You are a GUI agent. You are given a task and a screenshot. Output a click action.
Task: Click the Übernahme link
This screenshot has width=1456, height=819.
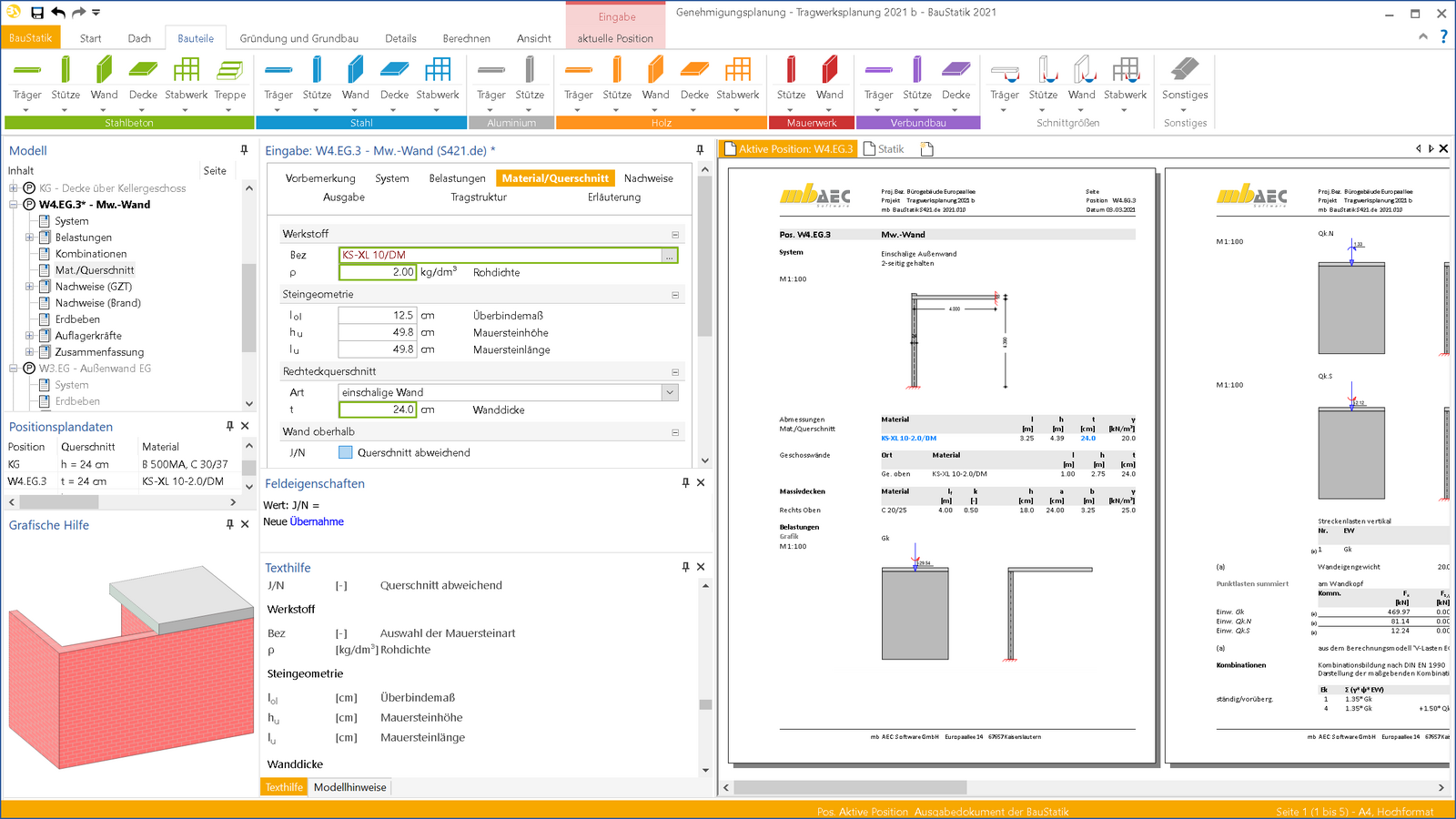[x=317, y=521]
